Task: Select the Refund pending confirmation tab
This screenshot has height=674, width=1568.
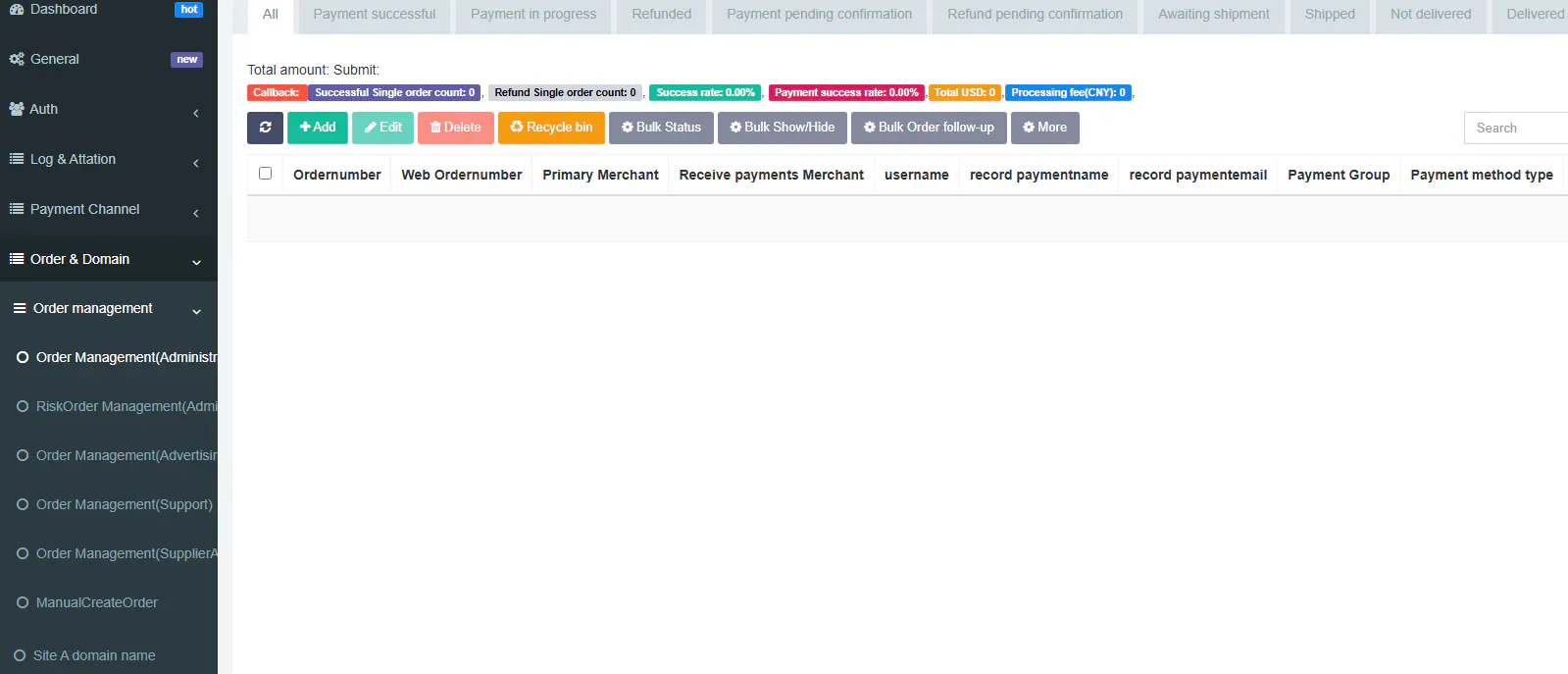Action: 1036,15
